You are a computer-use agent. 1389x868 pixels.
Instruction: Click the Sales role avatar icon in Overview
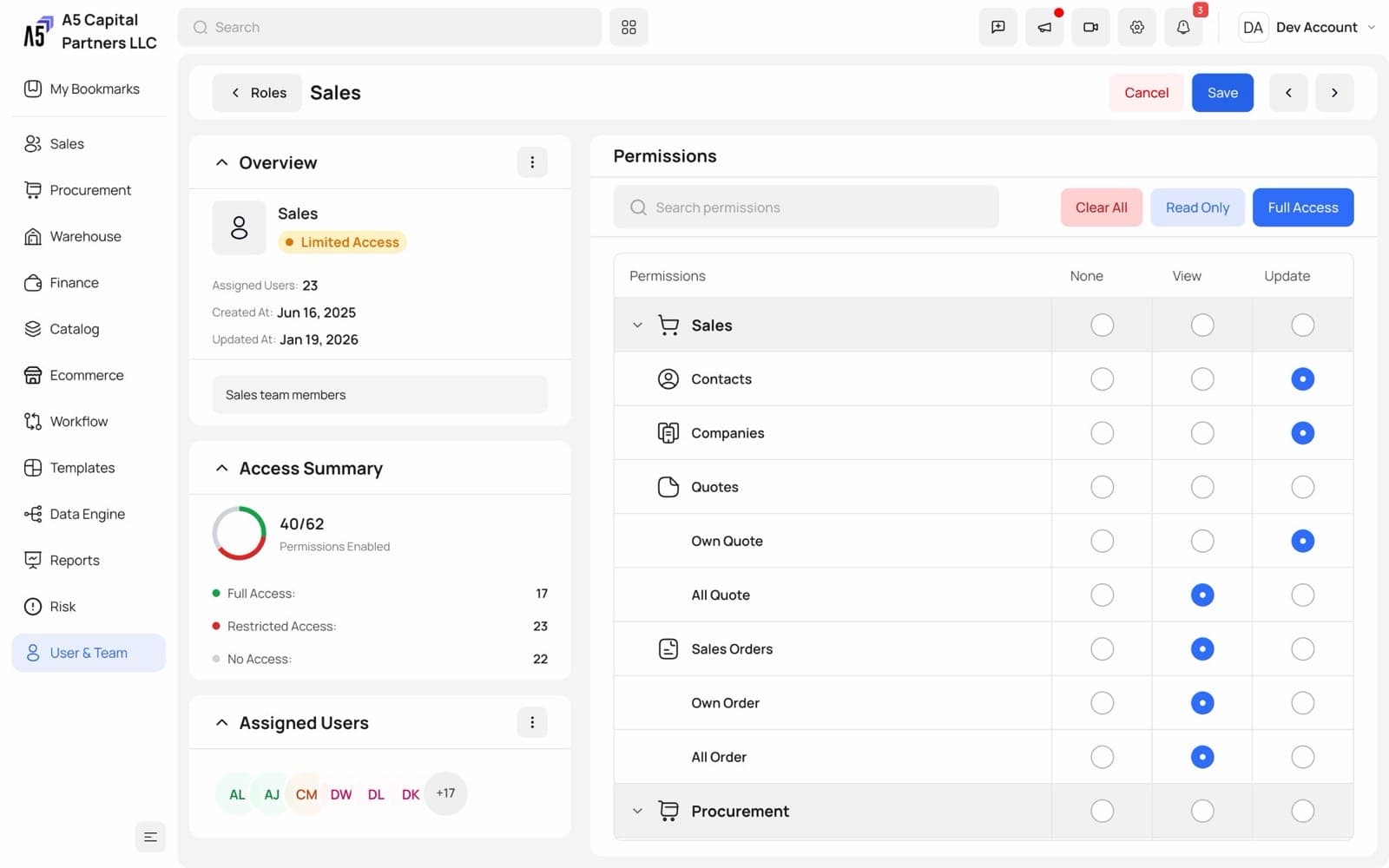[239, 227]
